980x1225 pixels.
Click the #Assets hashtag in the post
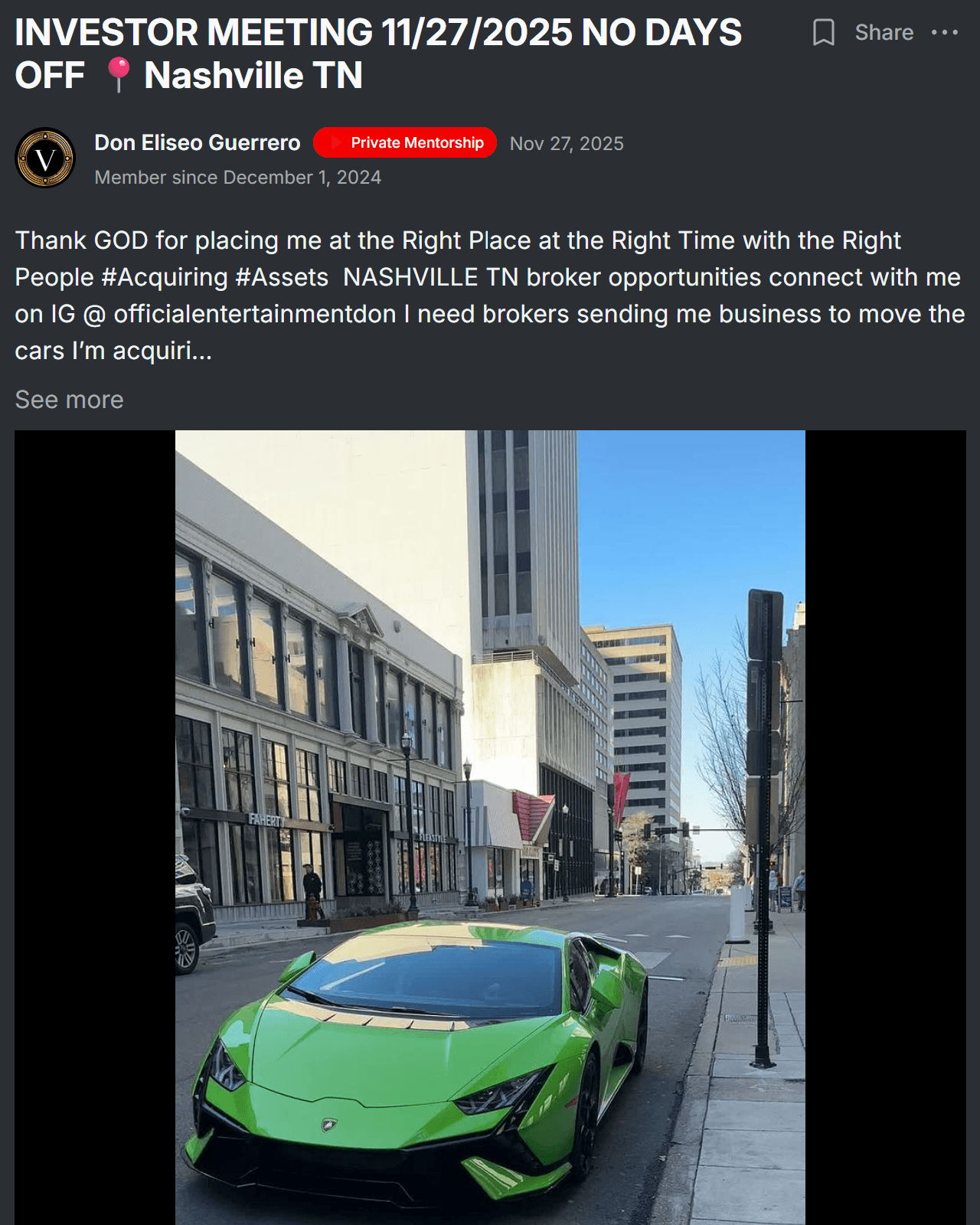tap(282, 277)
